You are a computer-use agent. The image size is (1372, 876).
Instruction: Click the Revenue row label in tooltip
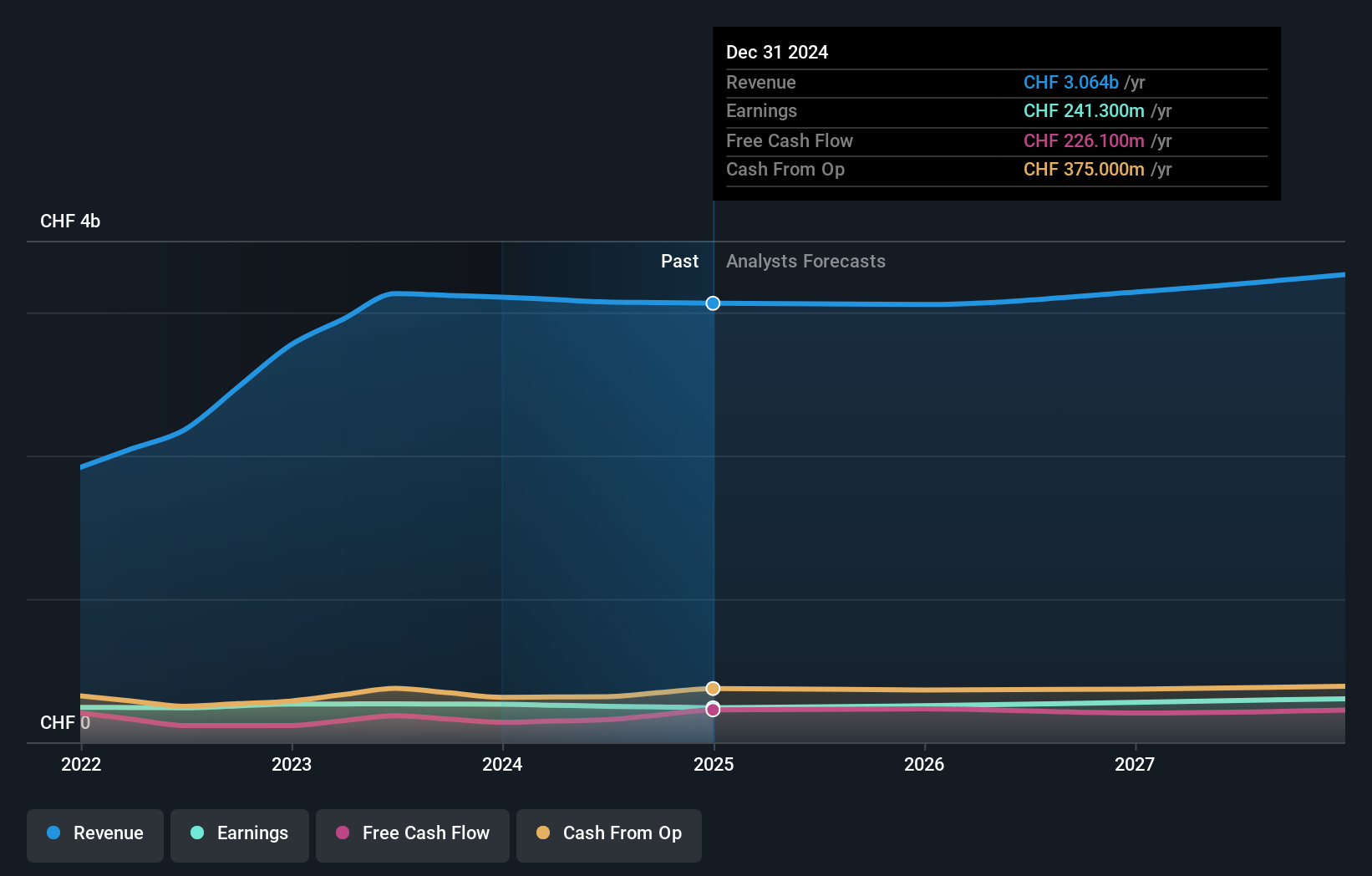point(761,82)
